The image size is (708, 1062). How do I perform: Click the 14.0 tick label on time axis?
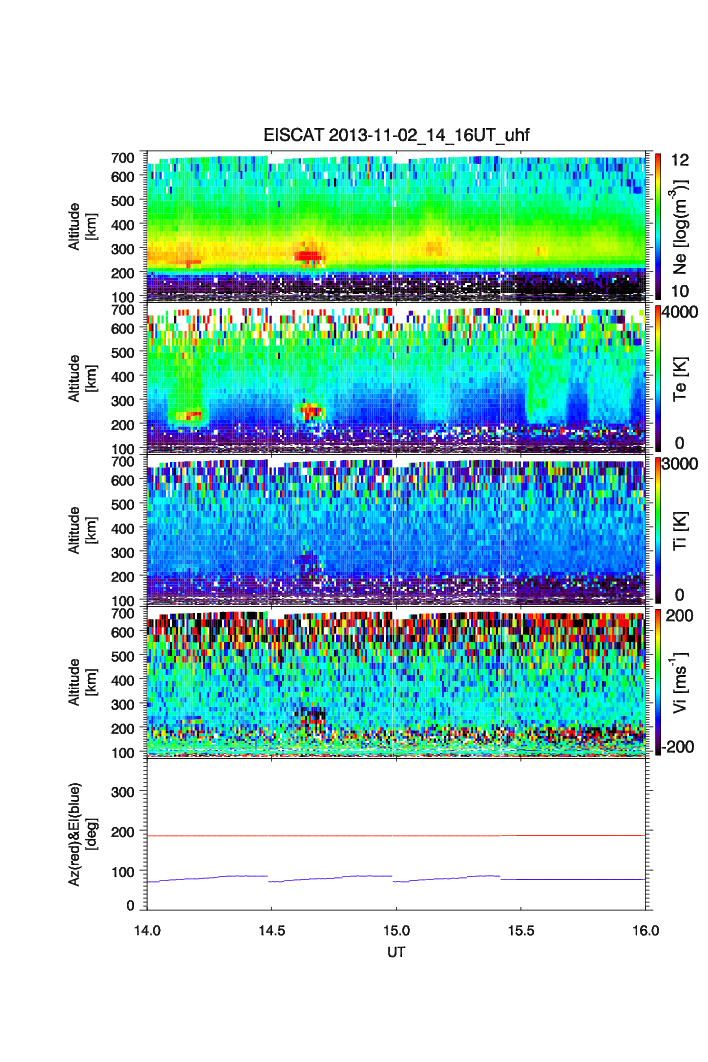(148, 931)
